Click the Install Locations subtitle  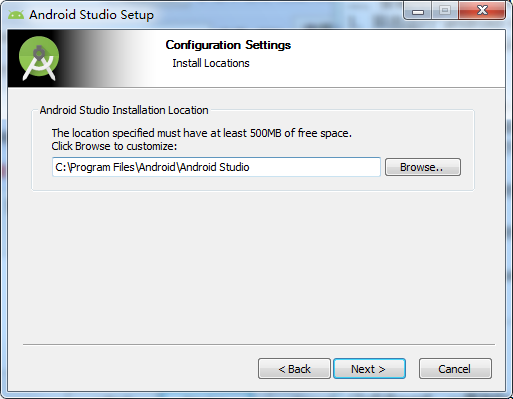click(x=211, y=63)
